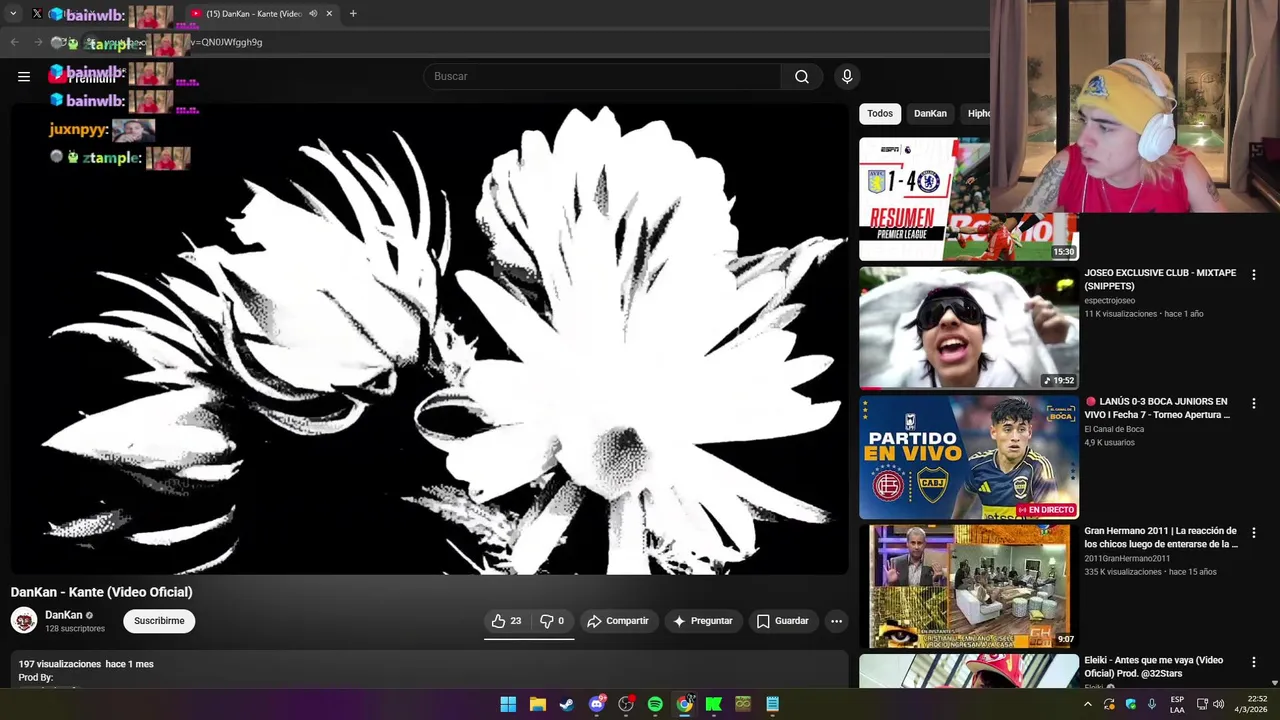The image size is (1280, 720).
Task: Open the Gran Hermano 2011 video title
Action: [x=1160, y=537]
